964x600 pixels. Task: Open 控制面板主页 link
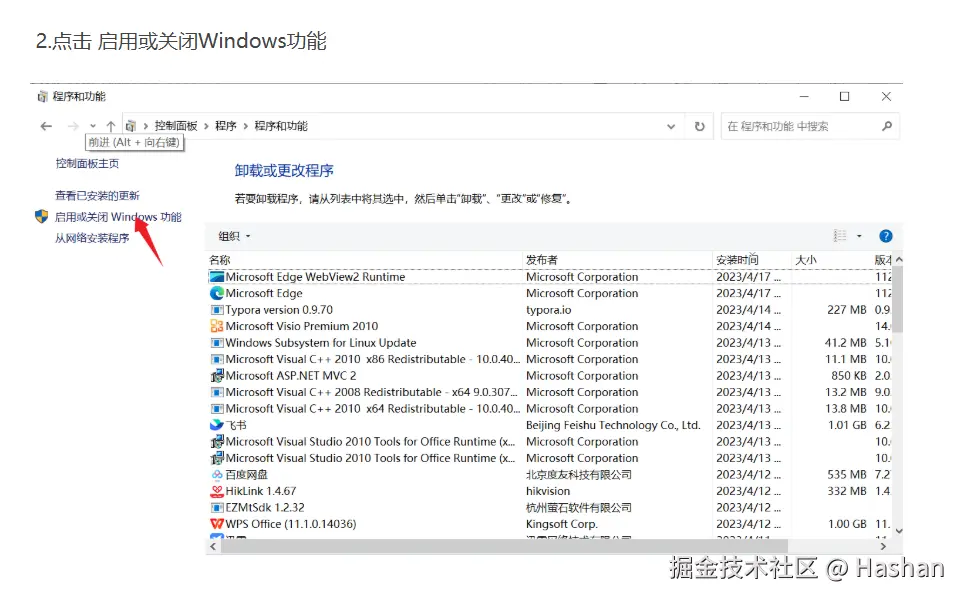87,164
